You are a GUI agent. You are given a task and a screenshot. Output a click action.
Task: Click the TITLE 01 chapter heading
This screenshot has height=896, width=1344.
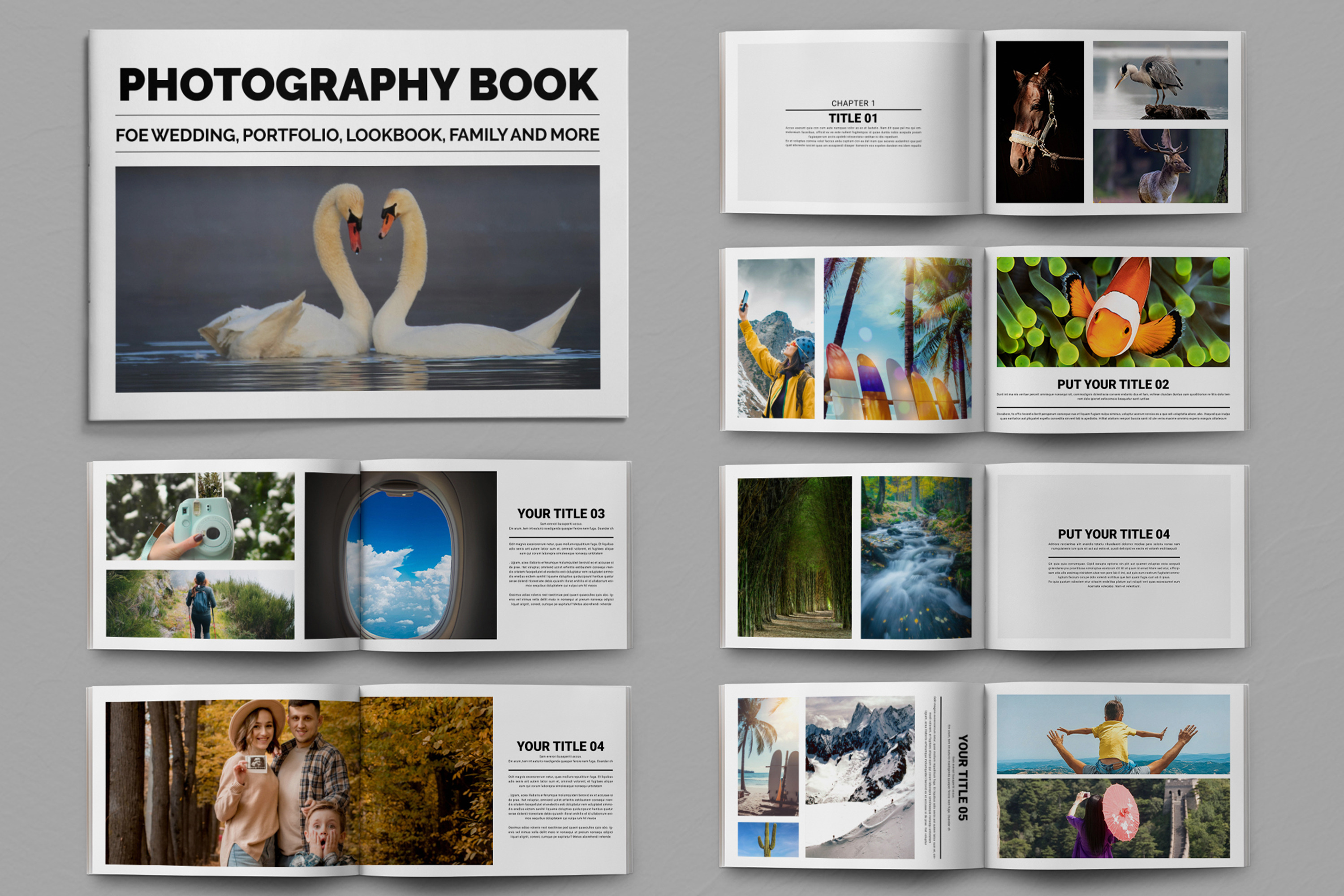(x=853, y=118)
